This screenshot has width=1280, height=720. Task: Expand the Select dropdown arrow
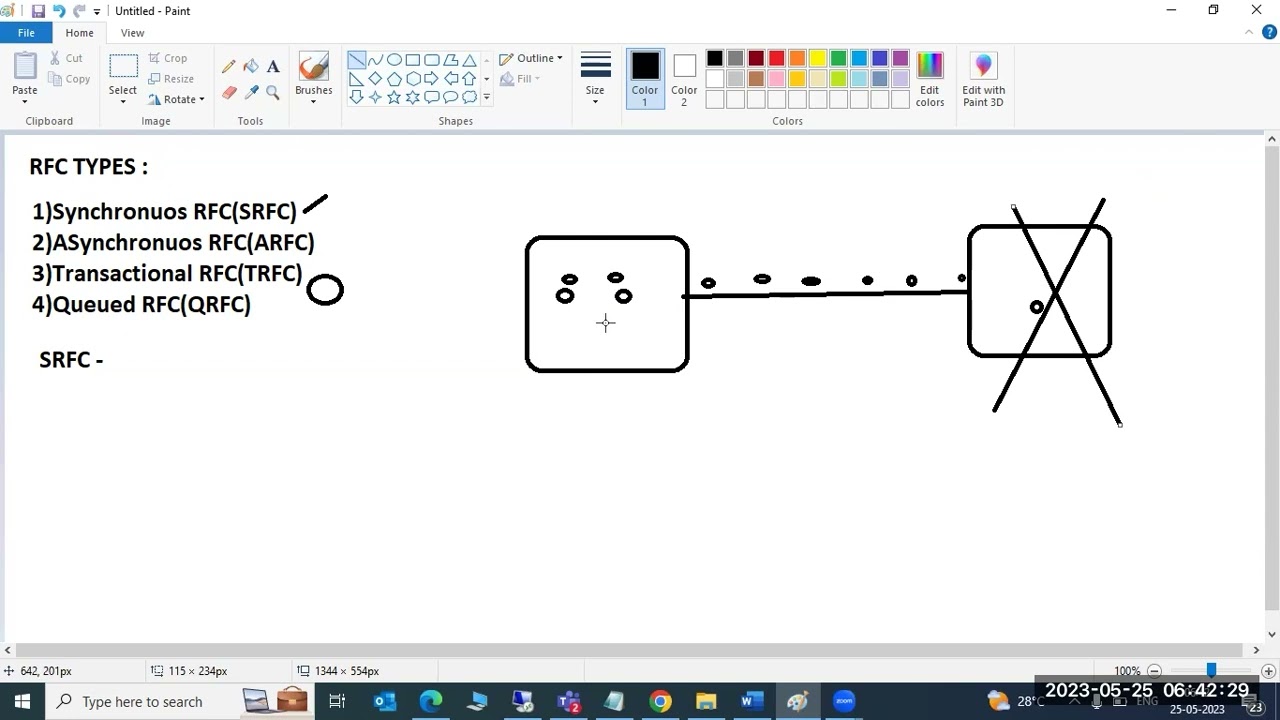click(x=123, y=102)
